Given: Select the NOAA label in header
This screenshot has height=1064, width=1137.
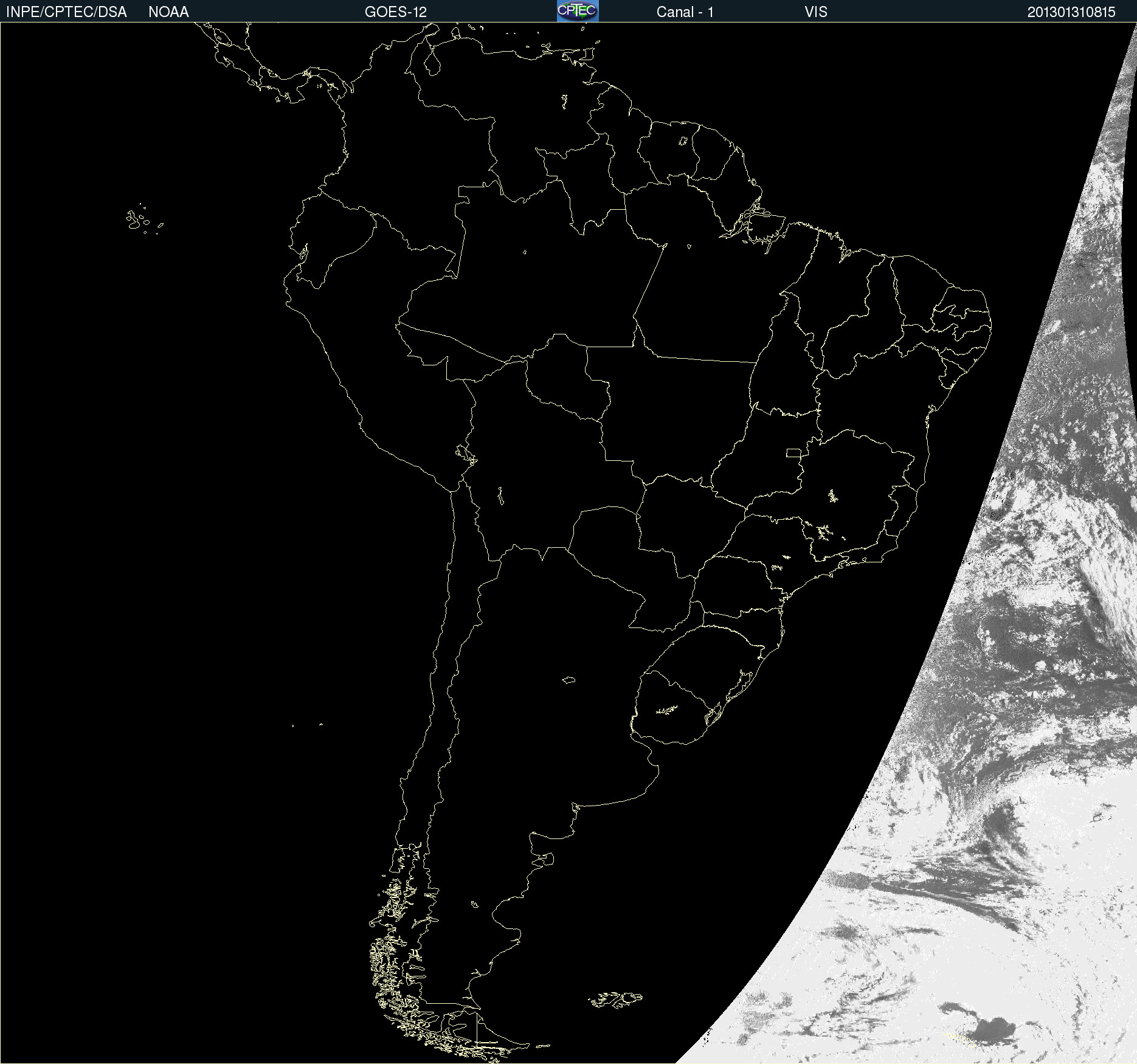Looking at the screenshot, I should pyautogui.click(x=168, y=12).
